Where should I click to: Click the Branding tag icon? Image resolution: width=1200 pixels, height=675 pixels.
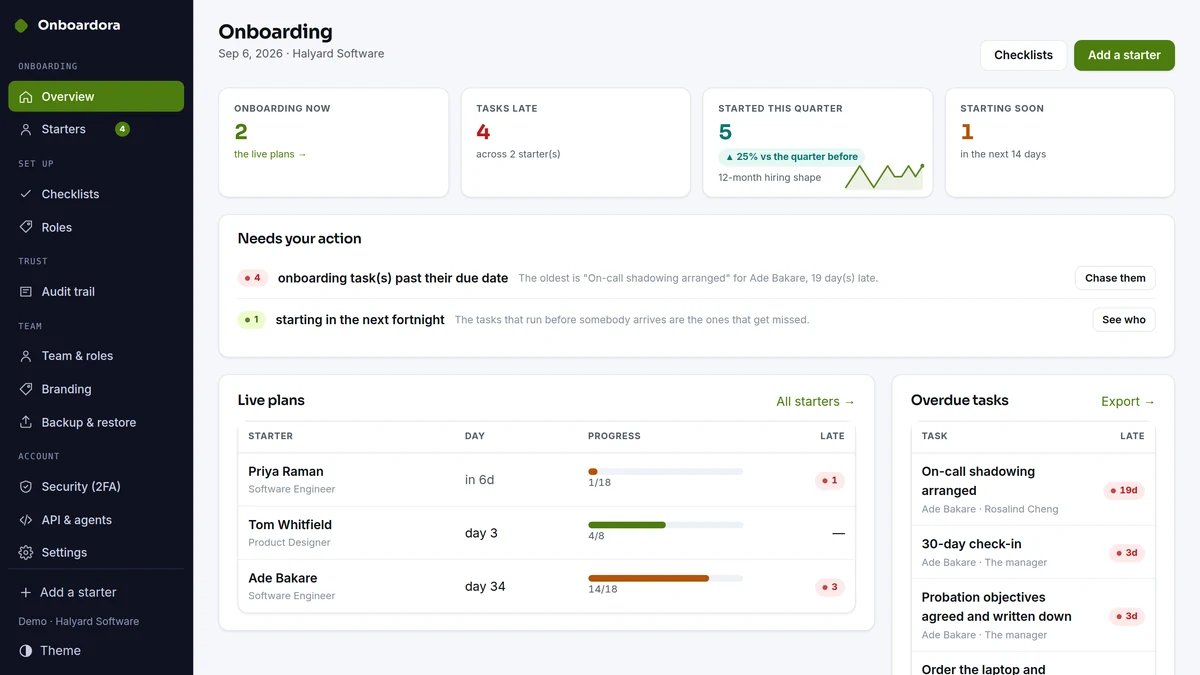(x=26, y=389)
